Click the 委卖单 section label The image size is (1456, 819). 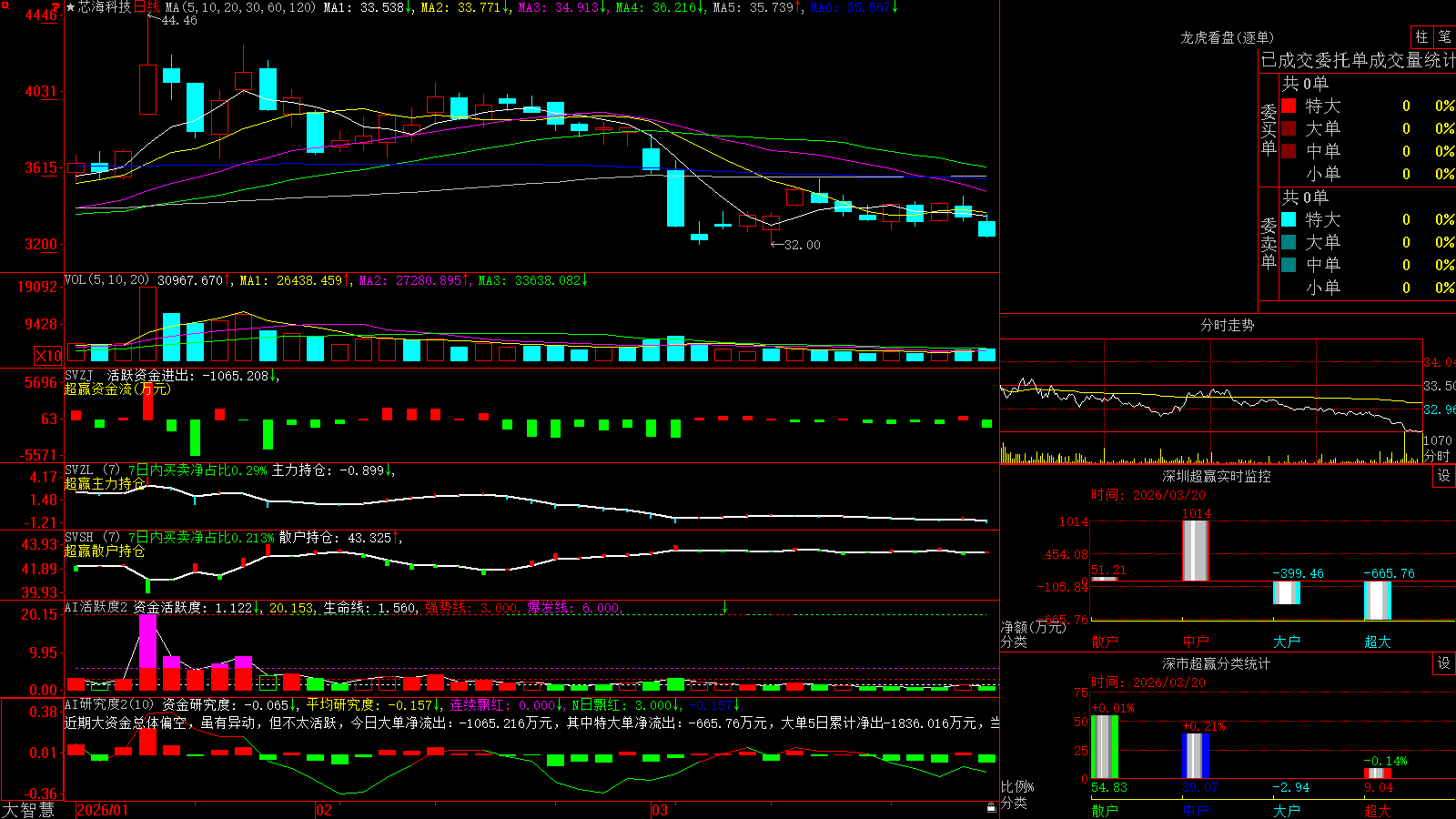[1269, 243]
